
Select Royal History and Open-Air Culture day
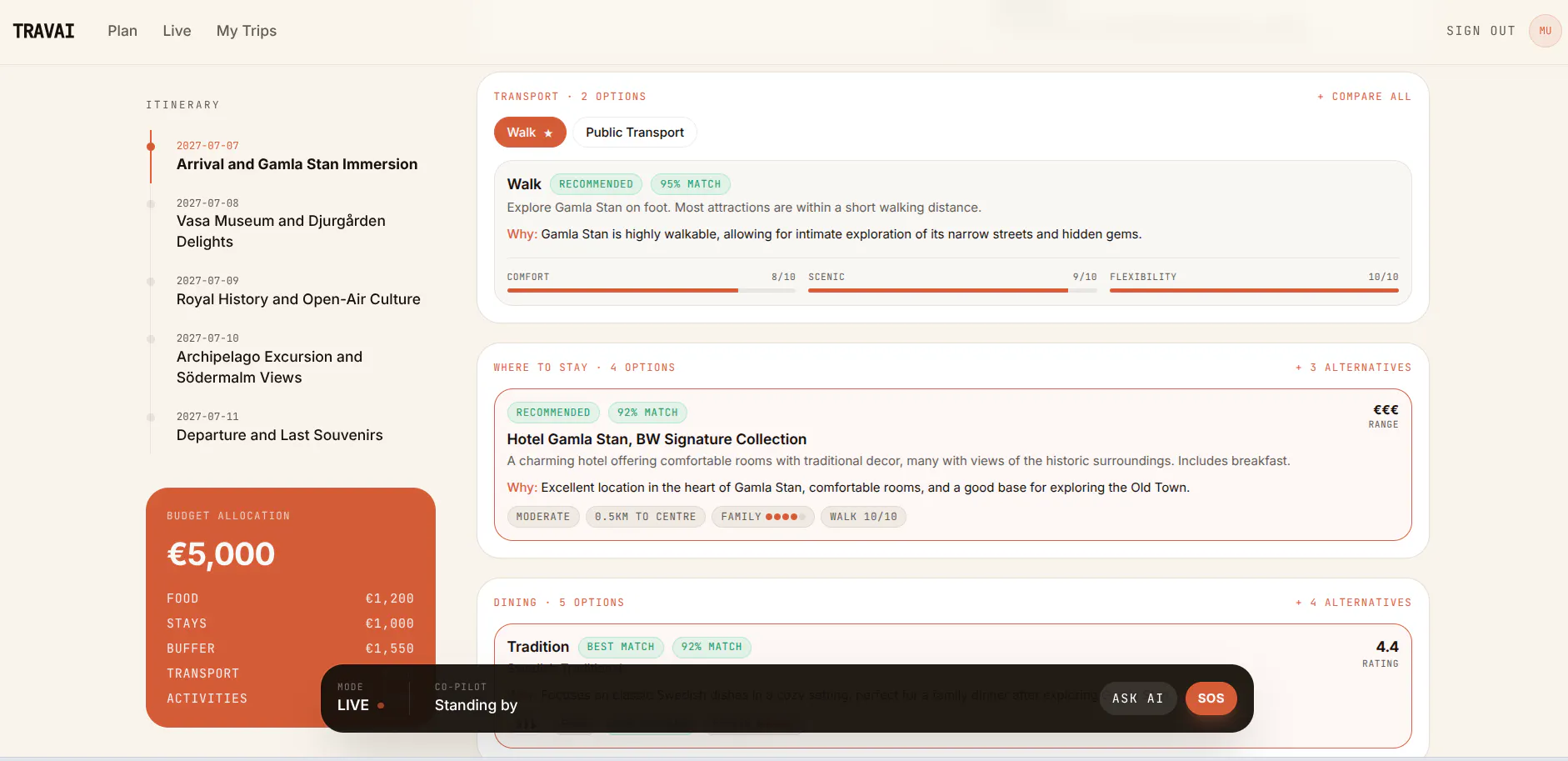[x=298, y=291]
